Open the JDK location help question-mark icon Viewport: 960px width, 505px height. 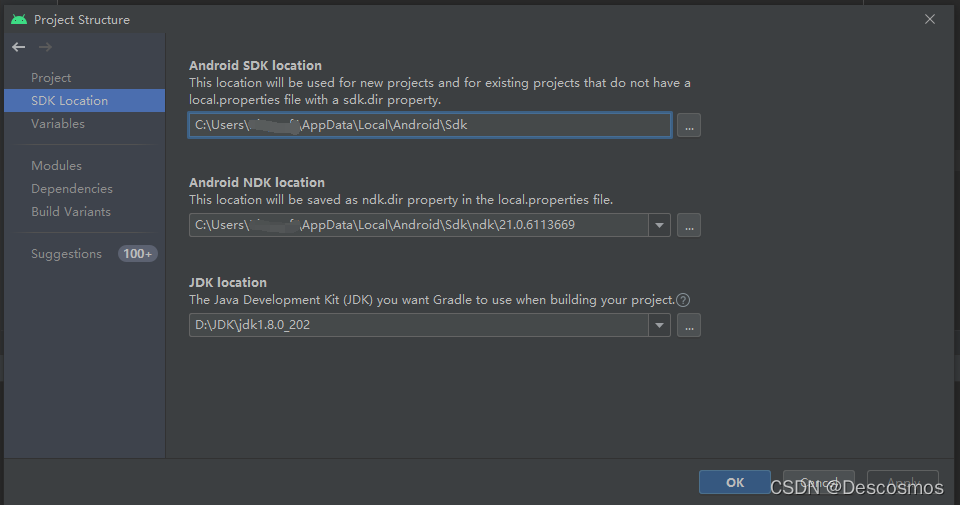(x=683, y=300)
